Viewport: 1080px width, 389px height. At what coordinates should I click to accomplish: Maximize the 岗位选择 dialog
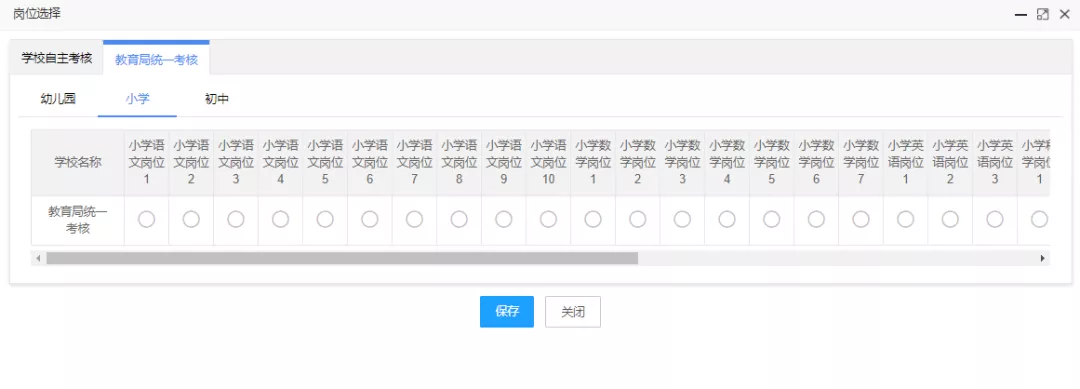tap(1043, 14)
